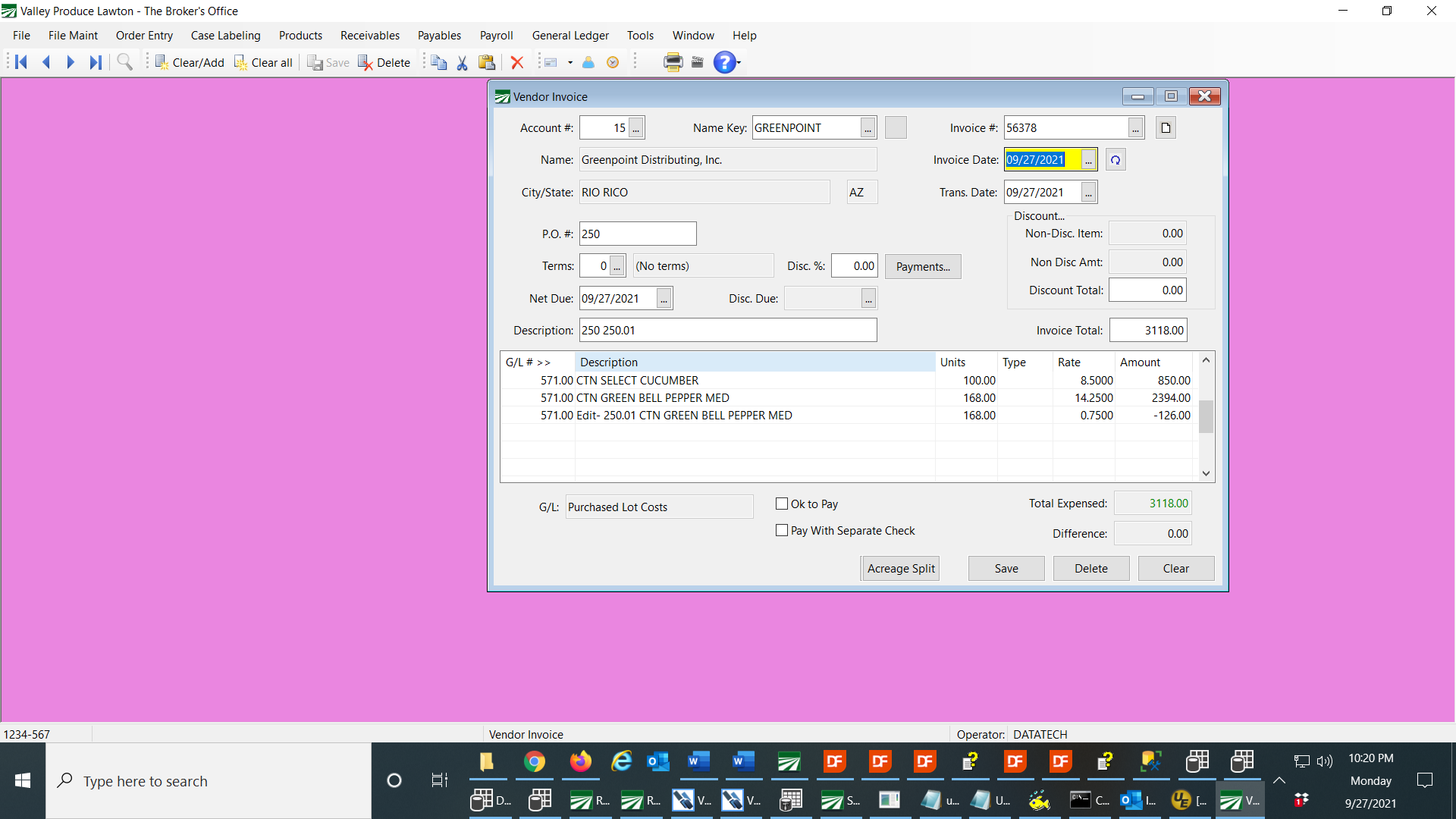Select the Edit- 250.01 CTN GREEN BELL PEPPER row
Image resolution: width=1456 pixels, height=819 pixels.
coord(847,416)
